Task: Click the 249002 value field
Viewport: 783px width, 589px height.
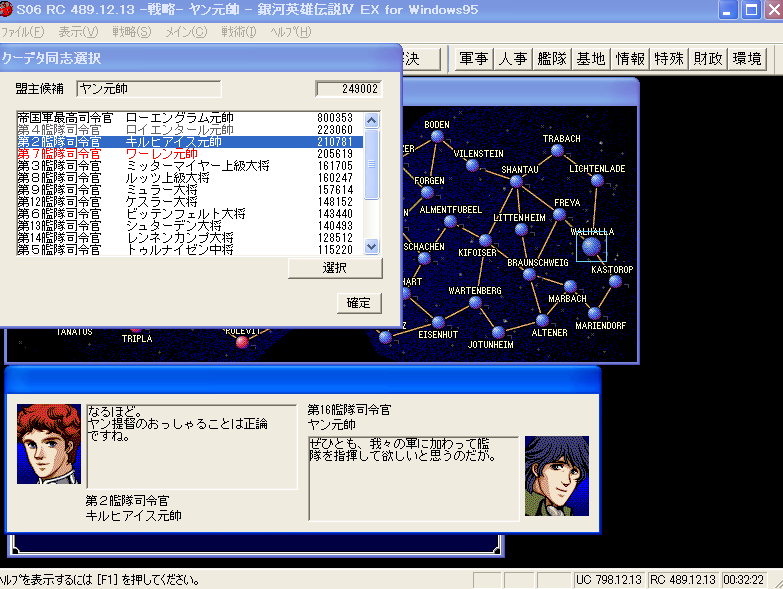Action: coord(349,89)
